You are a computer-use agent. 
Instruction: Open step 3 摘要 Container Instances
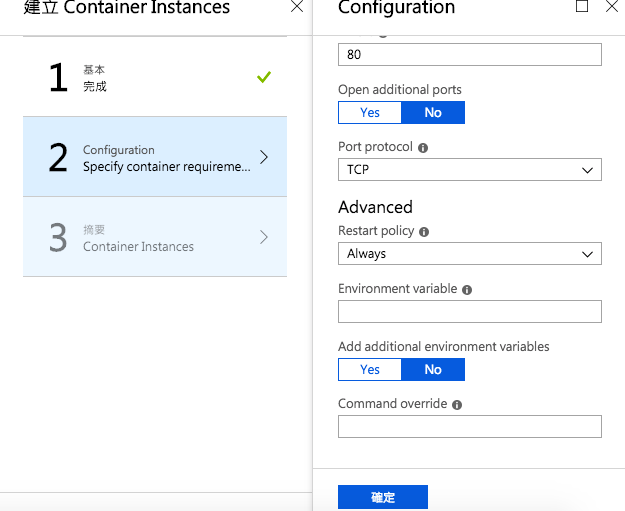pos(155,237)
